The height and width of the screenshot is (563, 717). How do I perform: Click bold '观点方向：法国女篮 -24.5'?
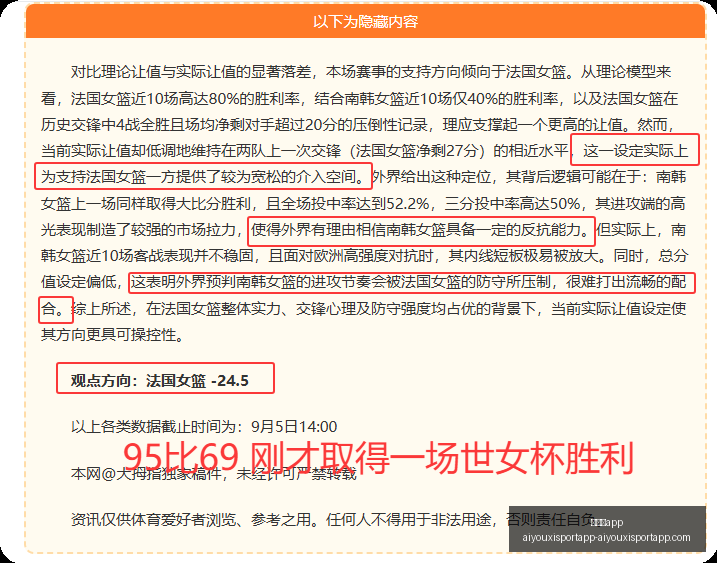click(160, 381)
